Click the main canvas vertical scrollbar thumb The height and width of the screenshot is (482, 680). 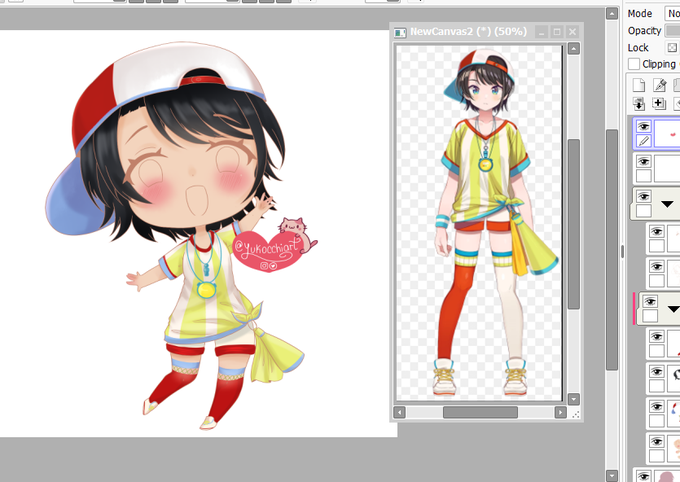point(612,249)
